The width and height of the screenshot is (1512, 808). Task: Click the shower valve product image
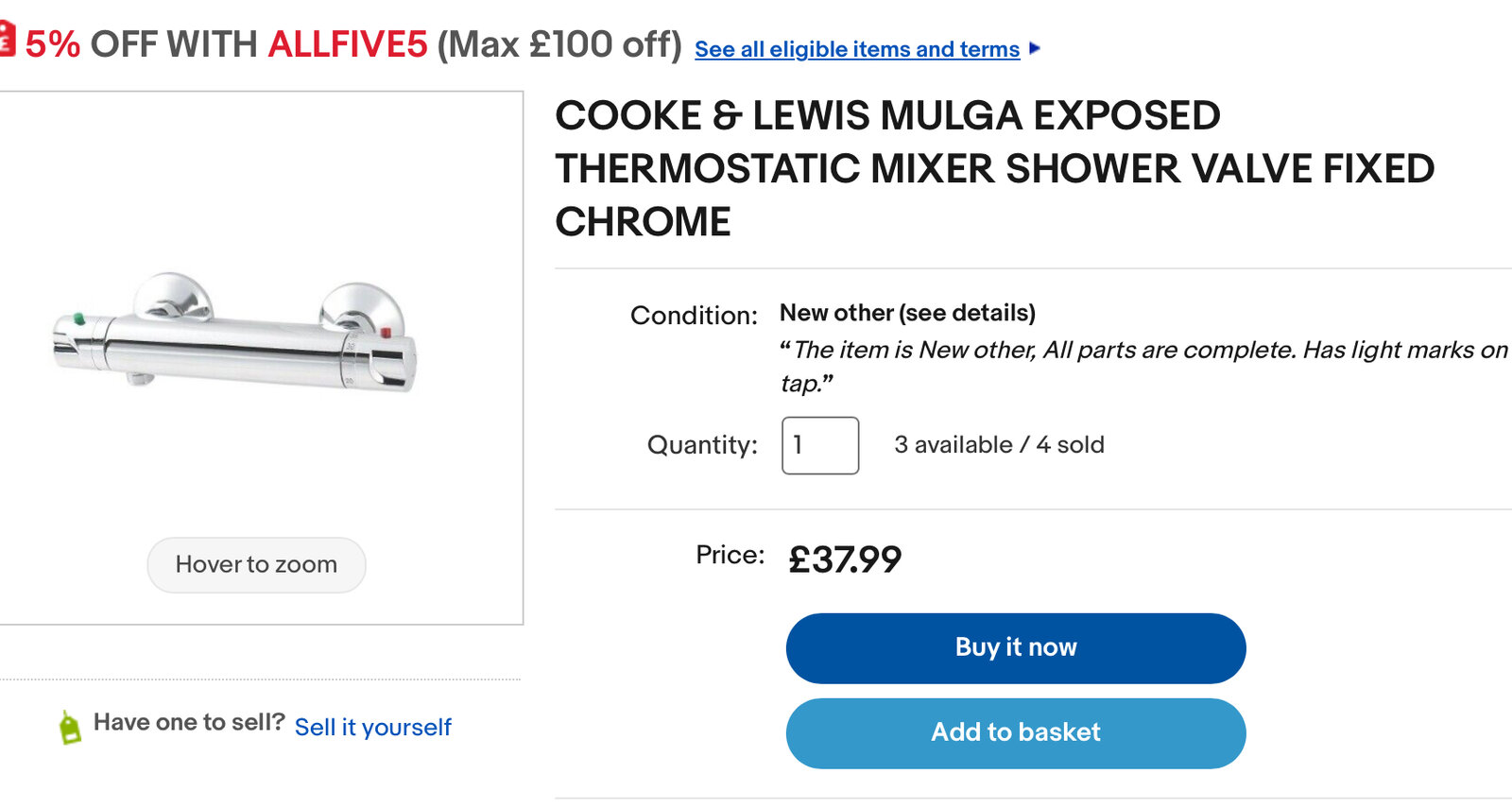pyautogui.click(x=234, y=335)
